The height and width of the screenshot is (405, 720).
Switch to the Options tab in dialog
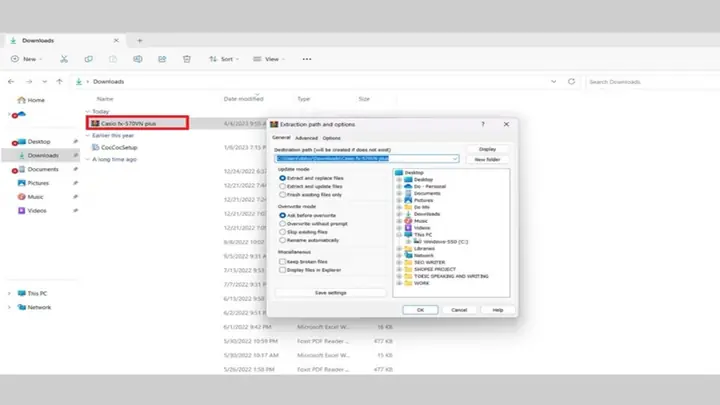(x=332, y=138)
